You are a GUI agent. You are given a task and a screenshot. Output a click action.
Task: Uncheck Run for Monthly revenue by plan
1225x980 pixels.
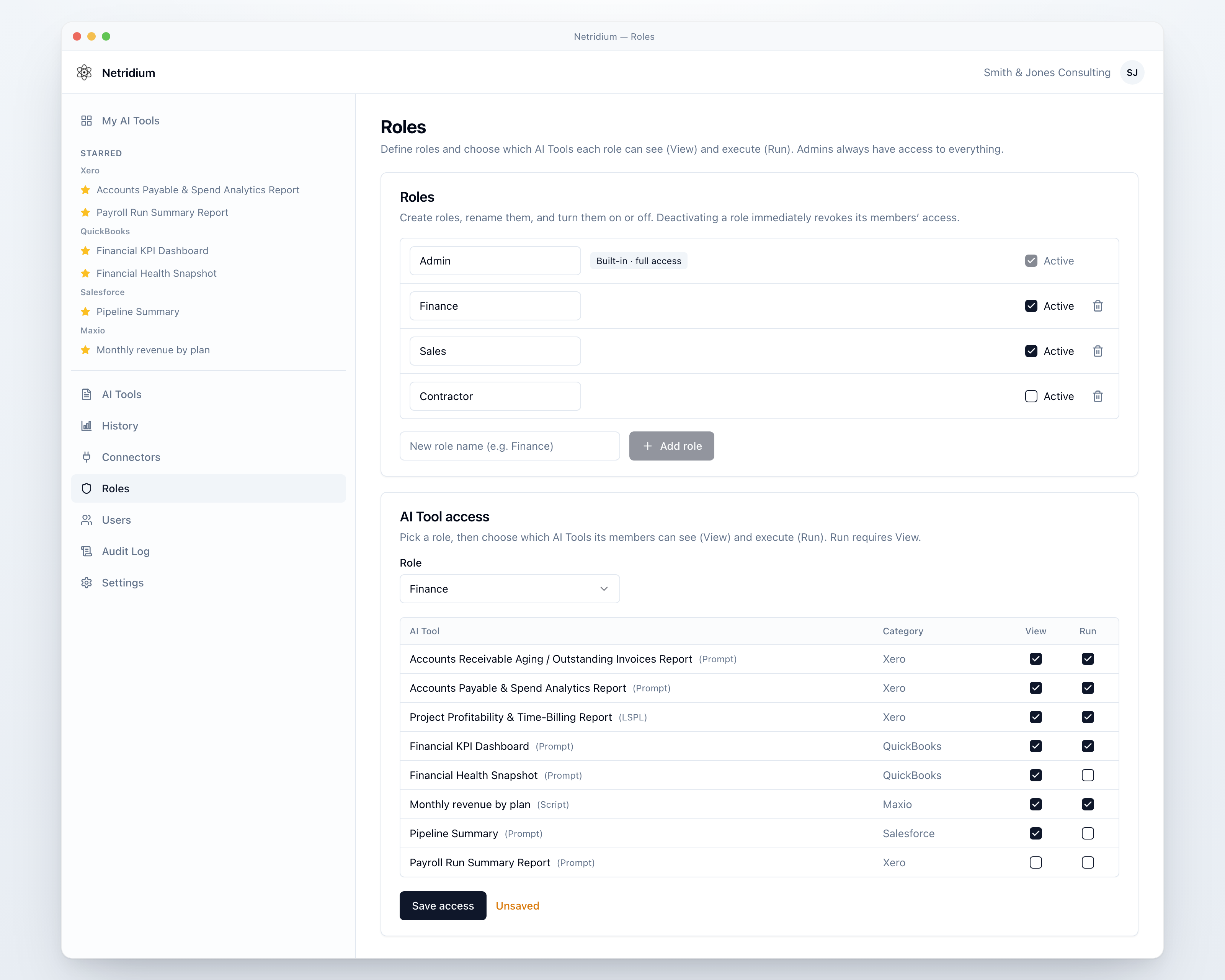coord(1088,804)
